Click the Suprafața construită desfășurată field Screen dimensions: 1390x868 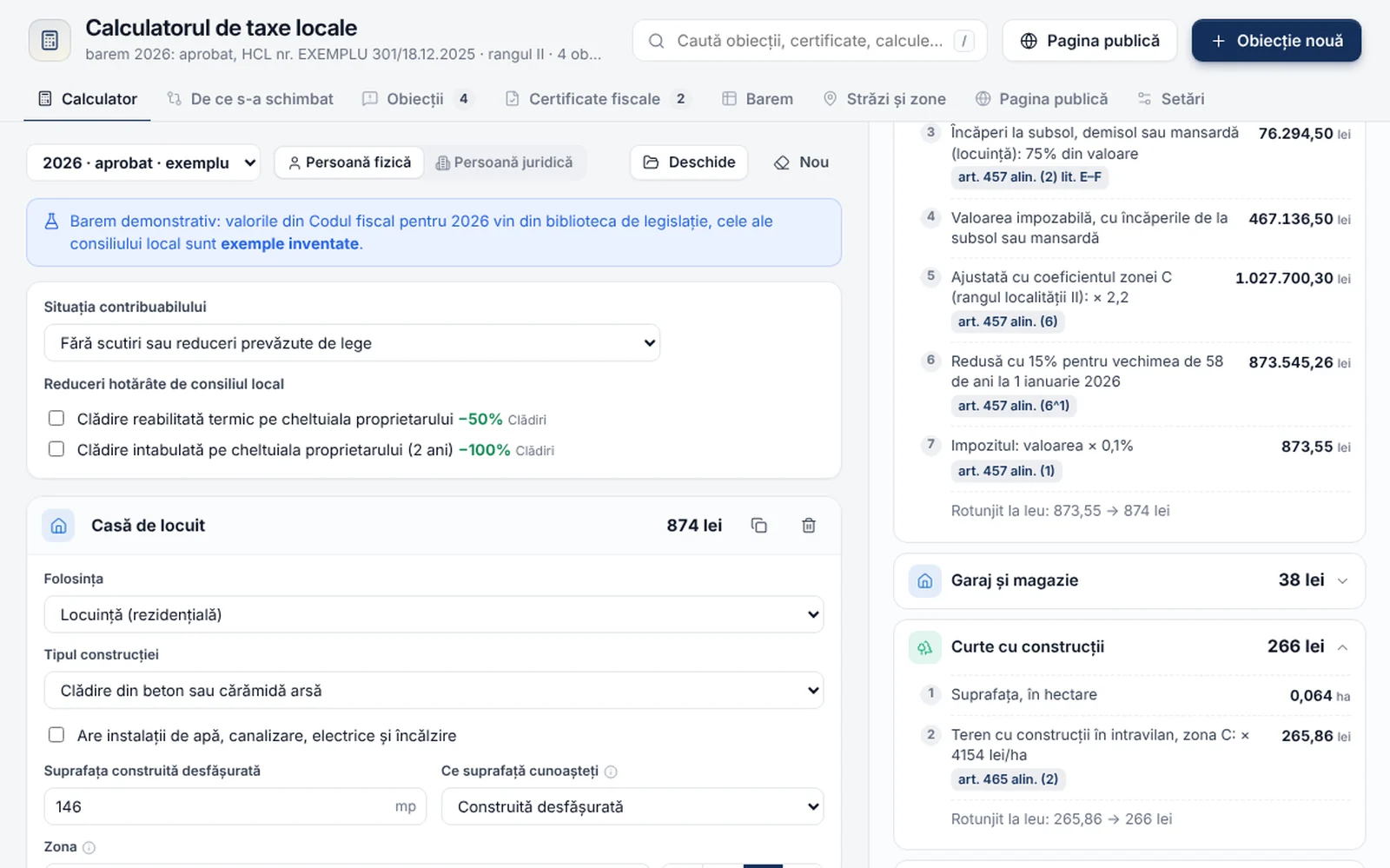click(x=235, y=806)
